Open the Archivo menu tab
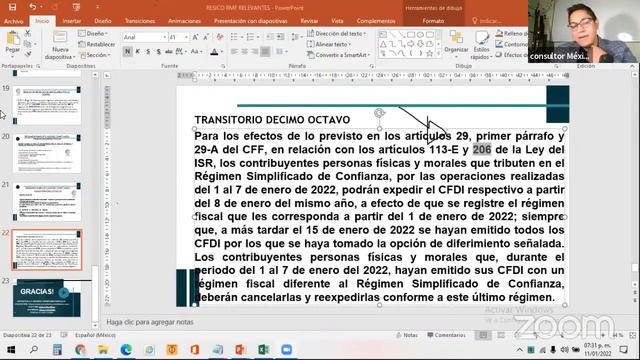 point(13,21)
